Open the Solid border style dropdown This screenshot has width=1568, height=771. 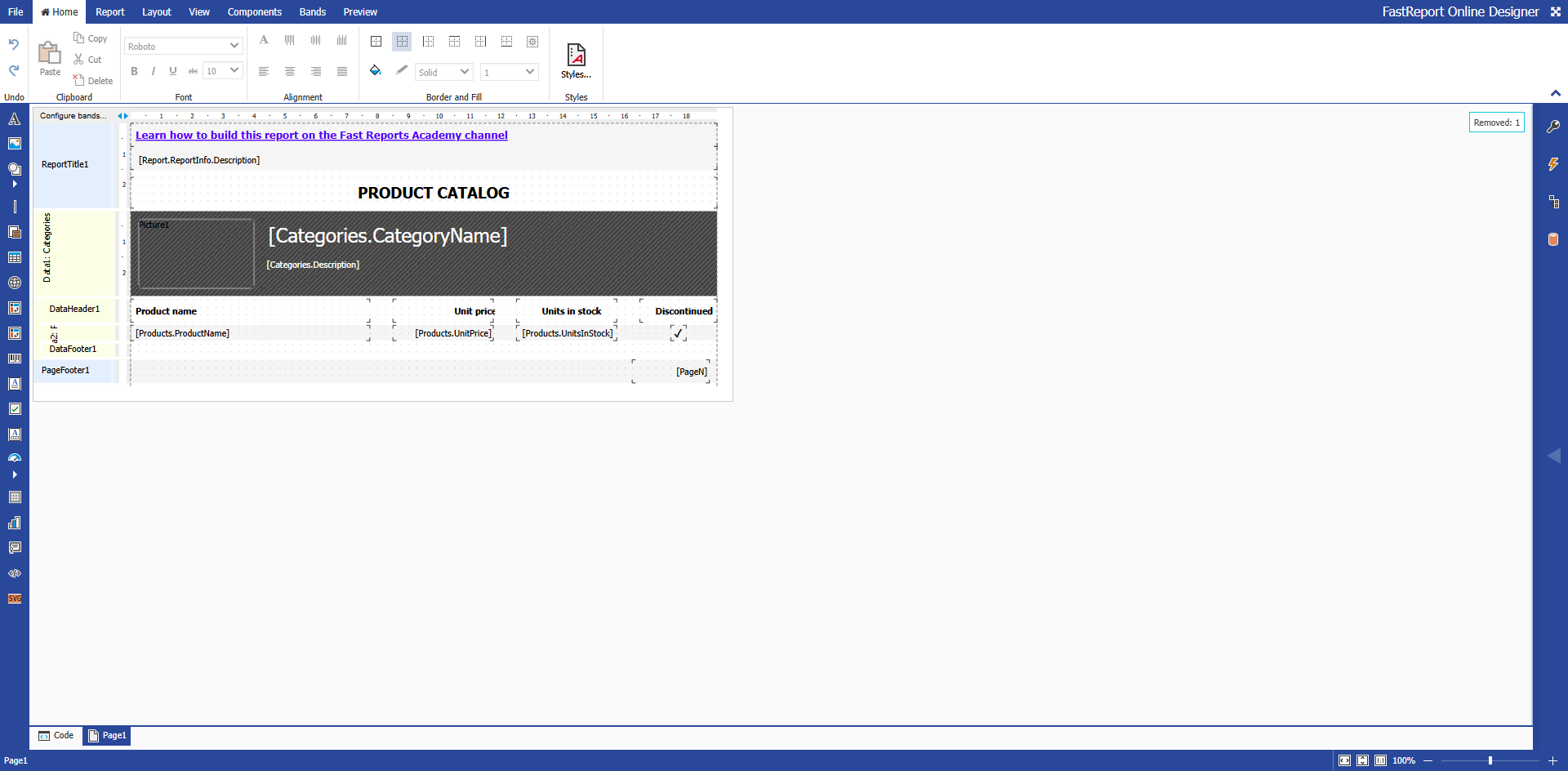tap(444, 72)
